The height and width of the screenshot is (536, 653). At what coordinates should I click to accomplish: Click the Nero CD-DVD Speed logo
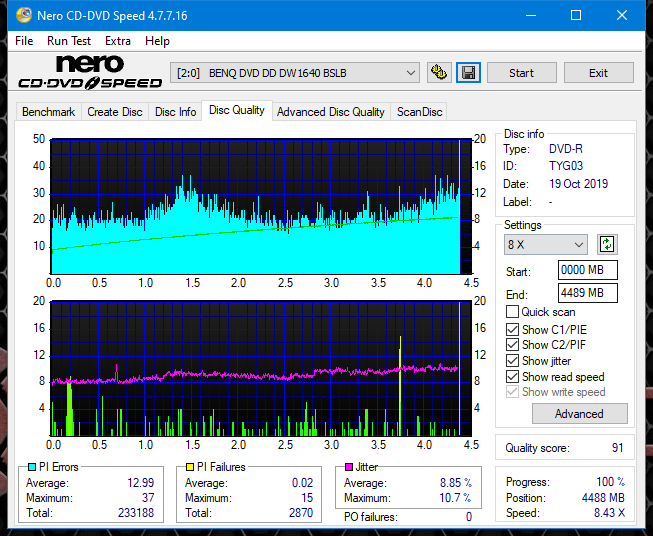click(90, 73)
